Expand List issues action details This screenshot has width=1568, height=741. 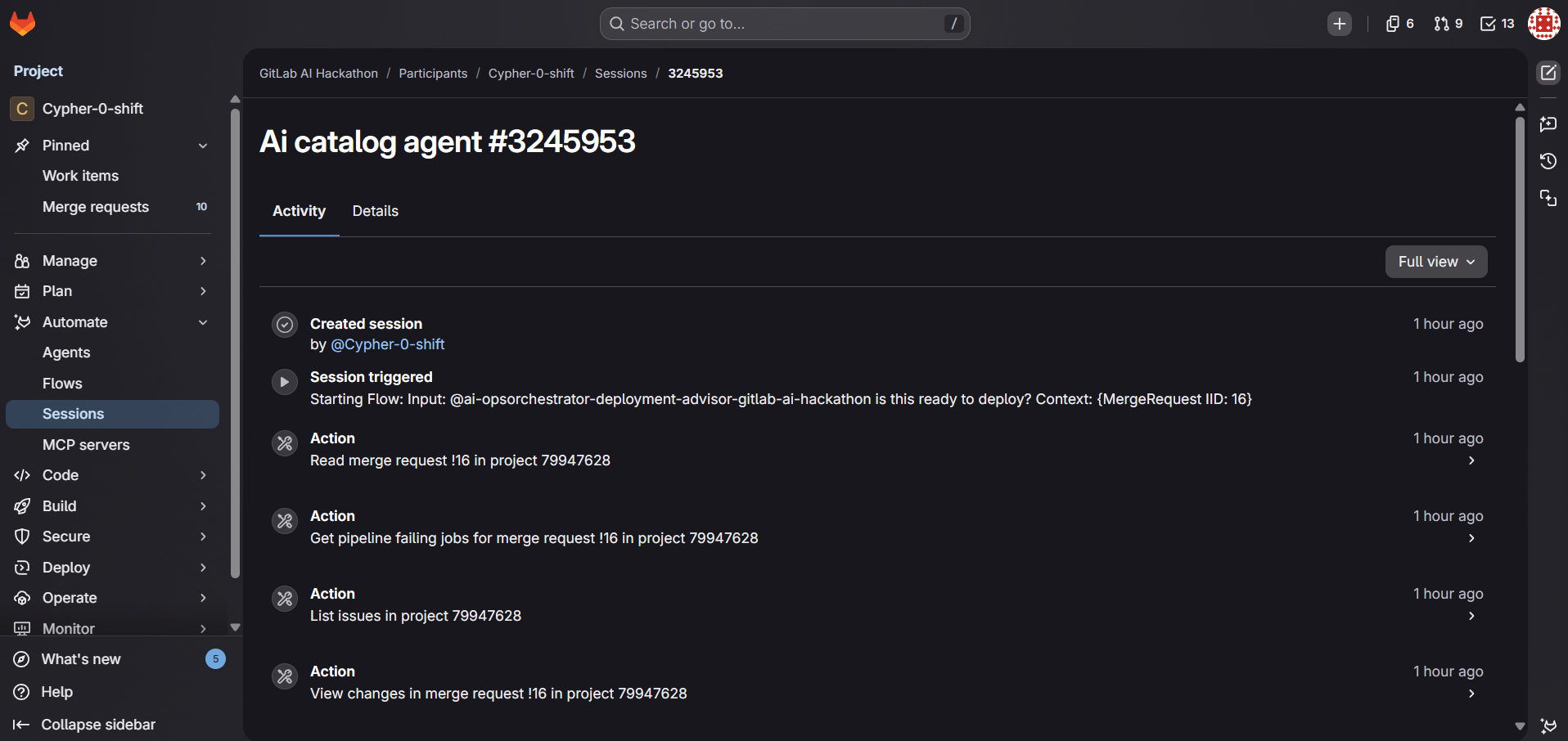click(x=1471, y=616)
